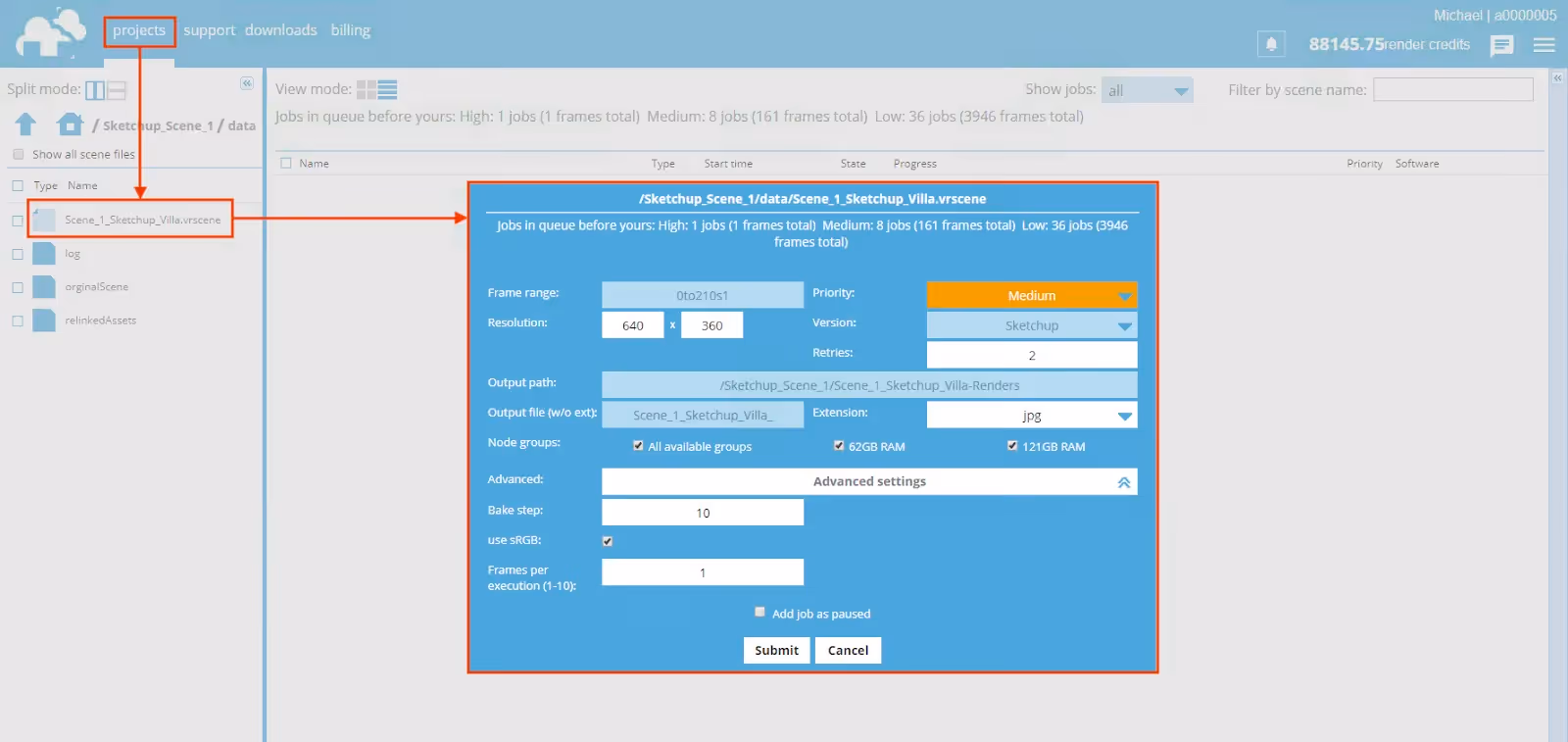Check the relinkedAssets folder checkbox

click(x=18, y=321)
